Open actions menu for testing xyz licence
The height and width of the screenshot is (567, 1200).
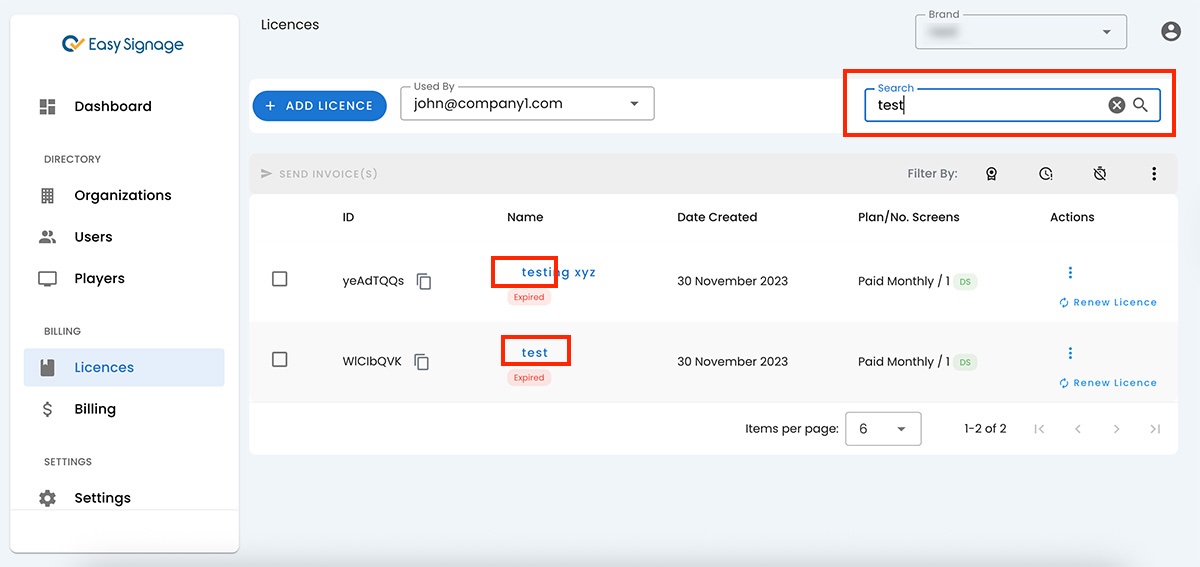tap(1070, 272)
